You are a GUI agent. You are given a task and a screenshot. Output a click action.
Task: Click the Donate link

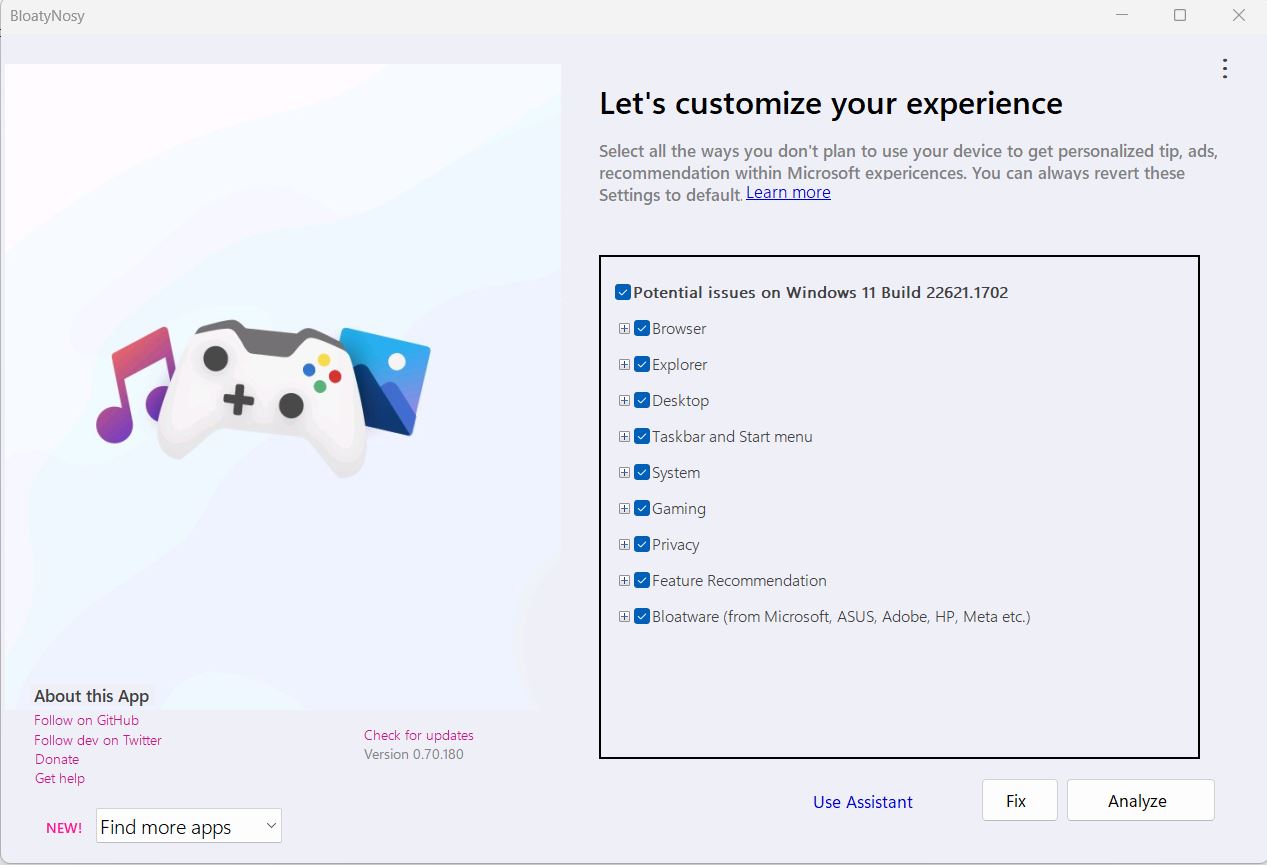tap(57, 759)
